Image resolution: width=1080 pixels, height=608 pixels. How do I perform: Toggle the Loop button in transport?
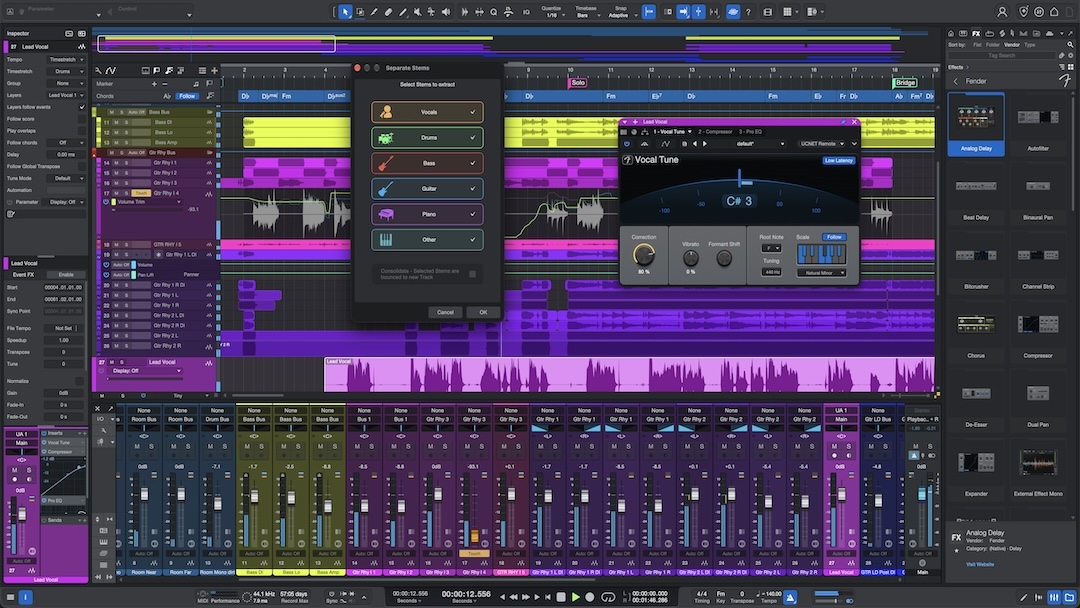coord(608,597)
